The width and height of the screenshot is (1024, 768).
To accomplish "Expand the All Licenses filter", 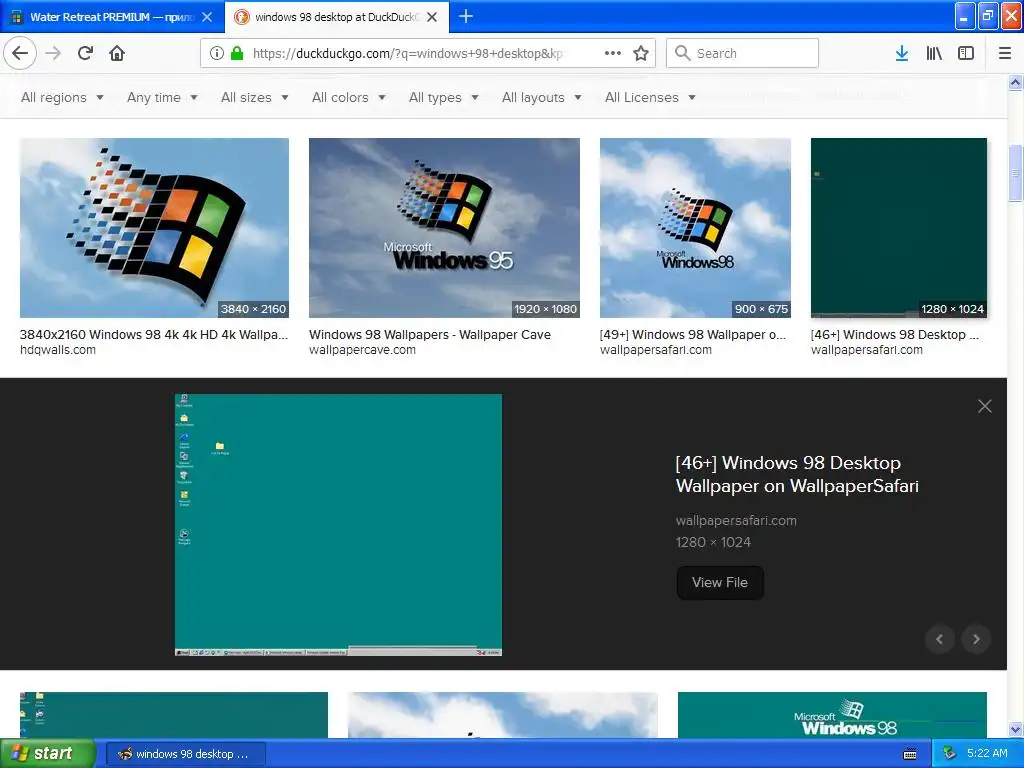I will tap(650, 97).
